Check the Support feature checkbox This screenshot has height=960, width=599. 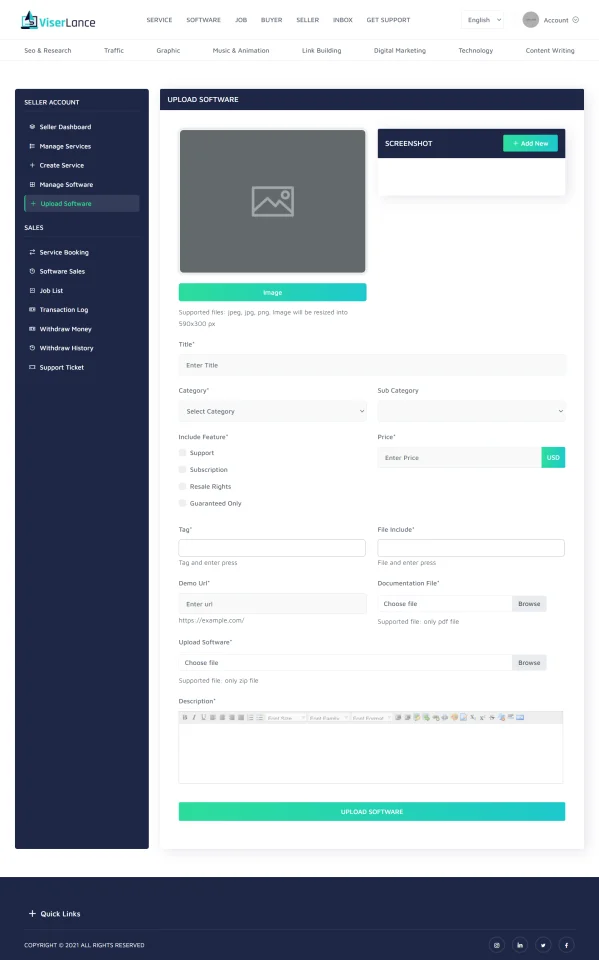(x=183, y=452)
